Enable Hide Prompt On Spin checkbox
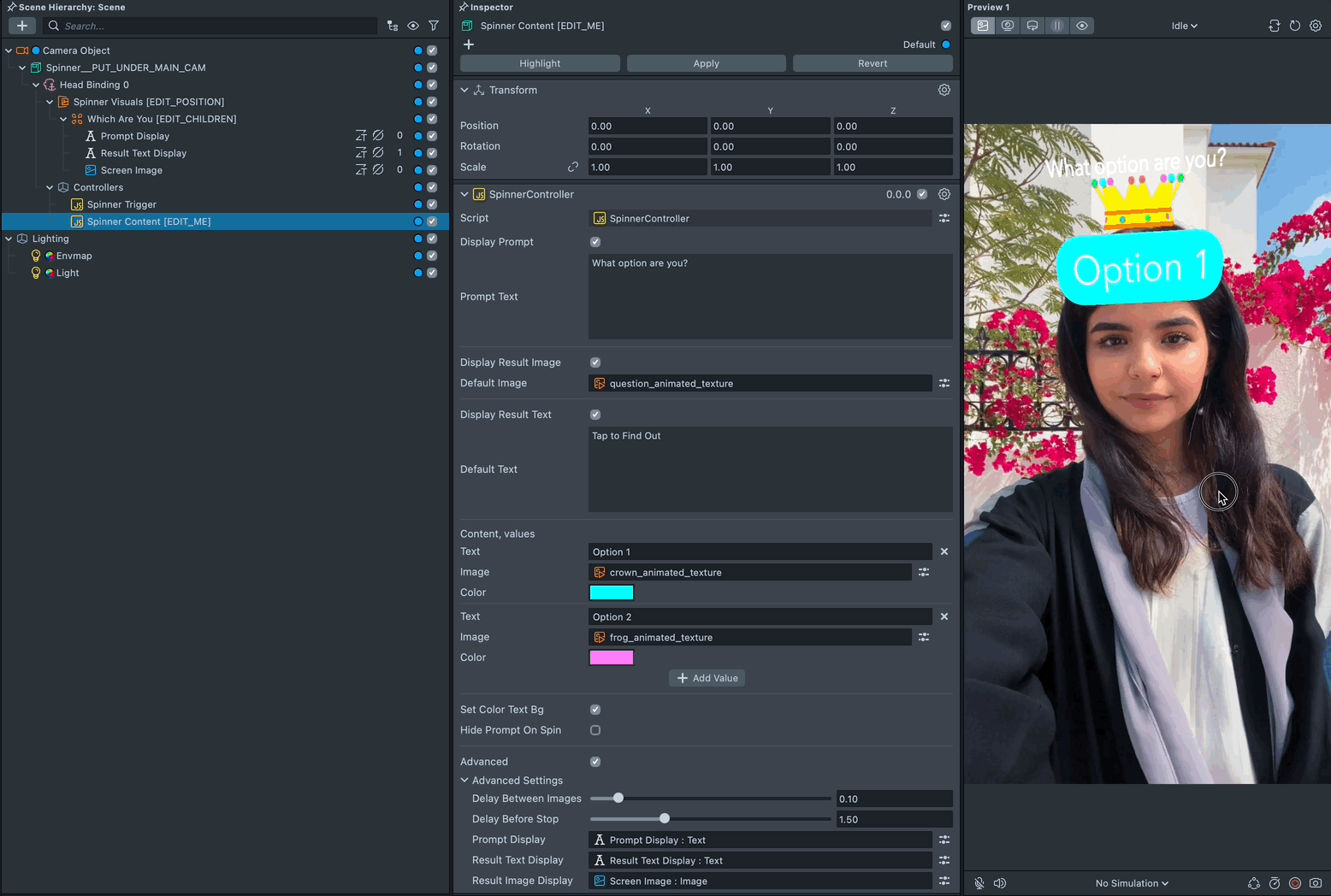Image resolution: width=1331 pixels, height=896 pixels. (595, 730)
